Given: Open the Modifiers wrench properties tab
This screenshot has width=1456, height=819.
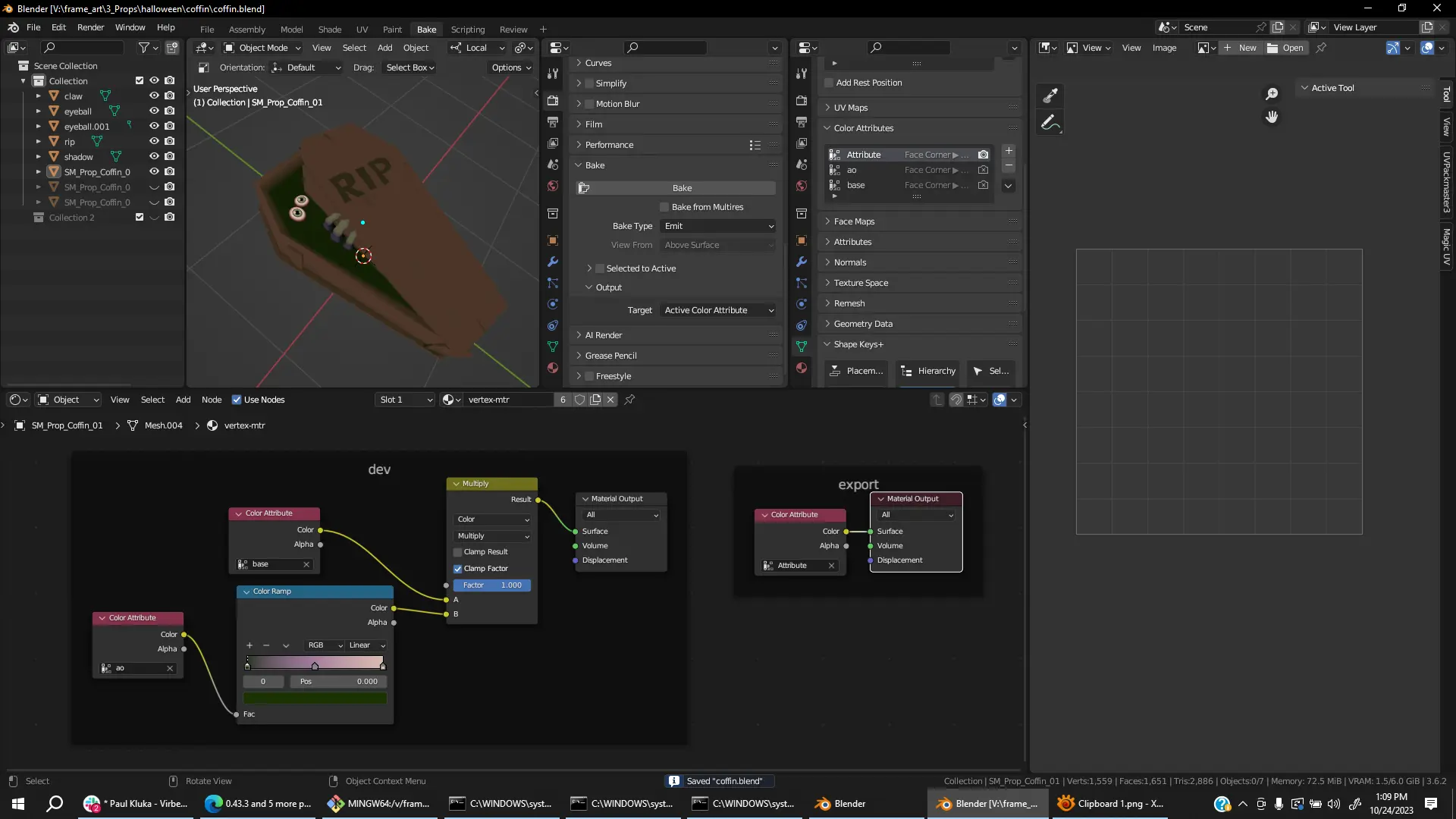Looking at the screenshot, I should tap(553, 262).
